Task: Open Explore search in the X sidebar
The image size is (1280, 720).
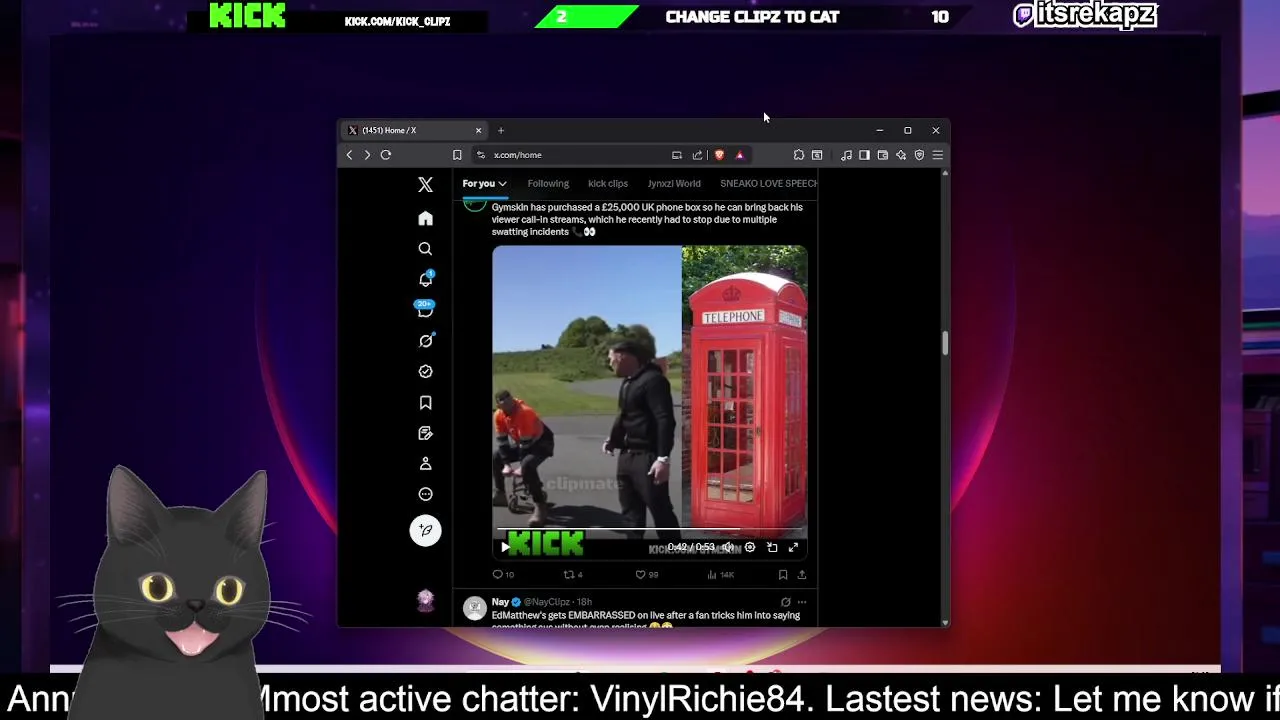Action: tap(425, 248)
